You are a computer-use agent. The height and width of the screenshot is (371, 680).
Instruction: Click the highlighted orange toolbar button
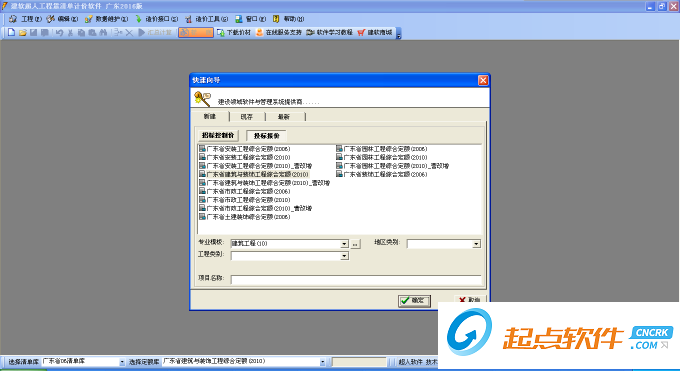[x=196, y=32]
